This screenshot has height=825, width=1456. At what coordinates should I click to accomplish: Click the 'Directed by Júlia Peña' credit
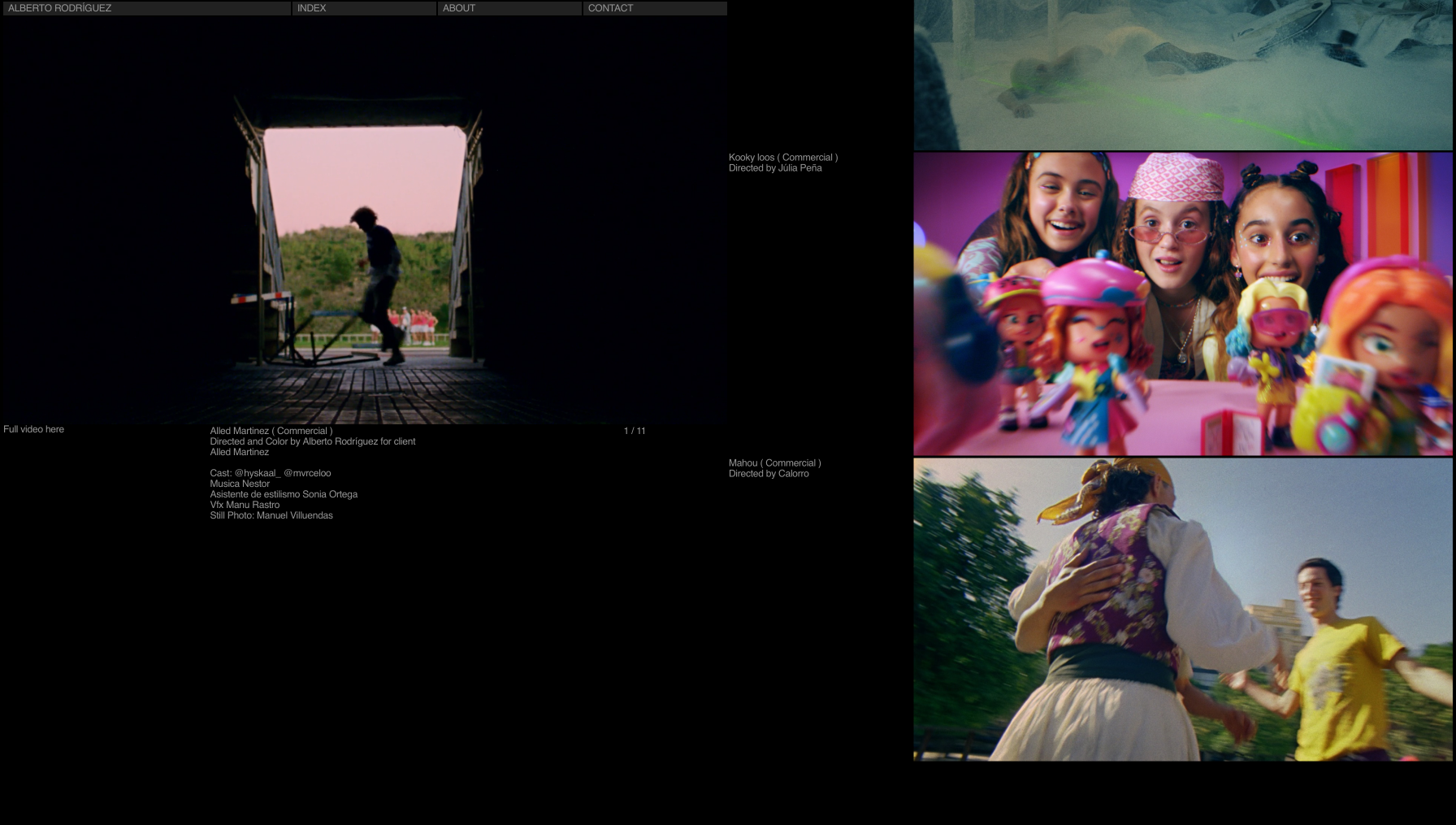[x=775, y=168]
